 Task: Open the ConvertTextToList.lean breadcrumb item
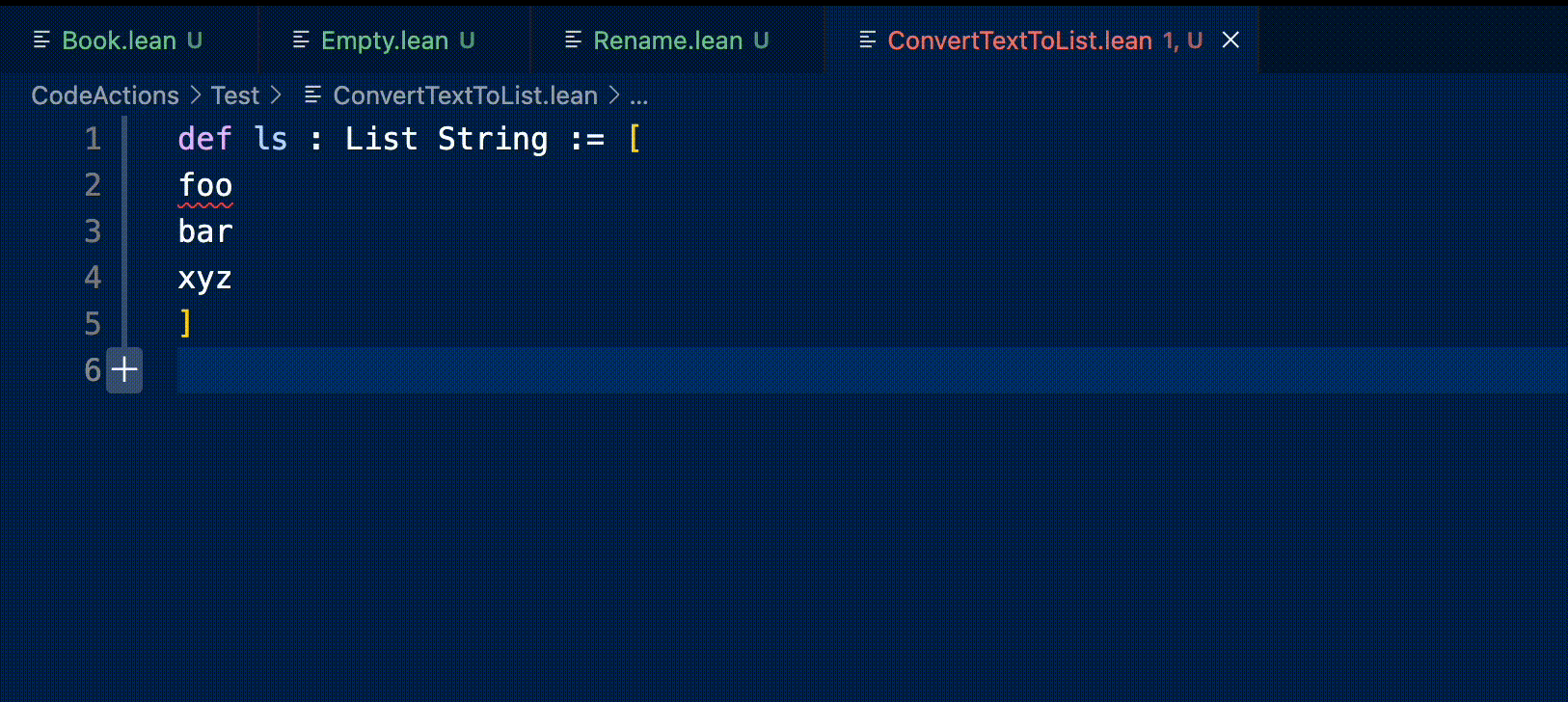click(465, 95)
